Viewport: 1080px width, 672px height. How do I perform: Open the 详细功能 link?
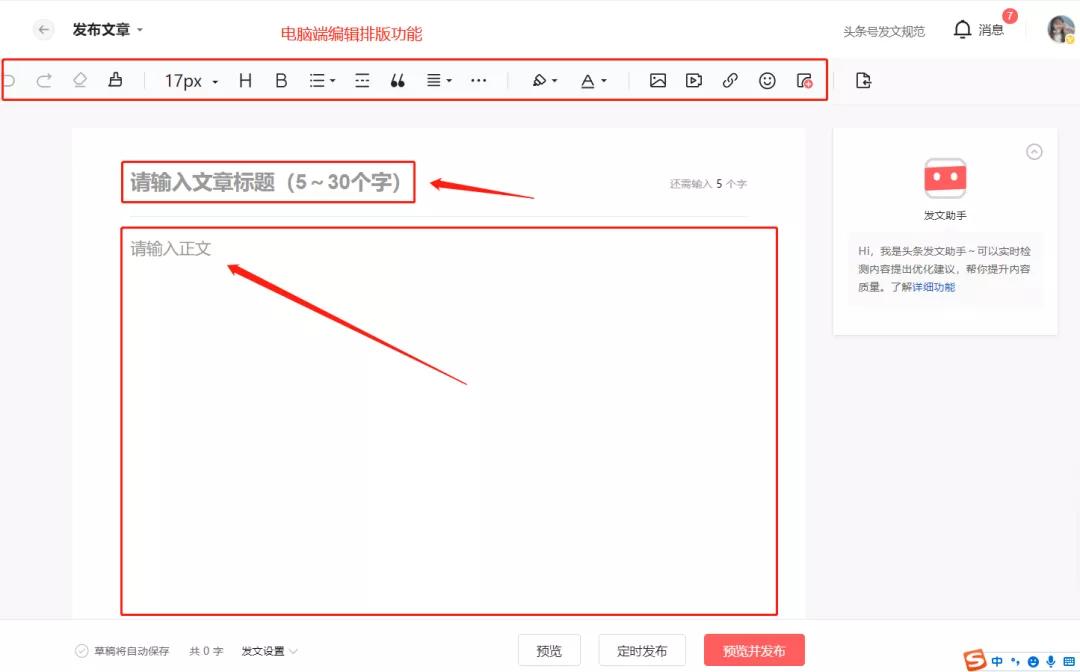click(x=932, y=287)
